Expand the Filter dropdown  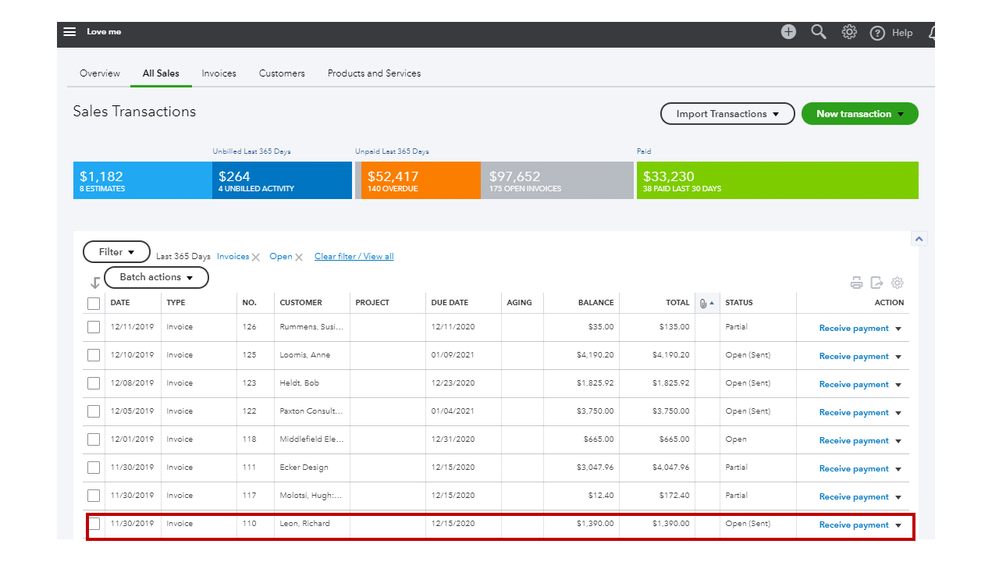tap(116, 253)
